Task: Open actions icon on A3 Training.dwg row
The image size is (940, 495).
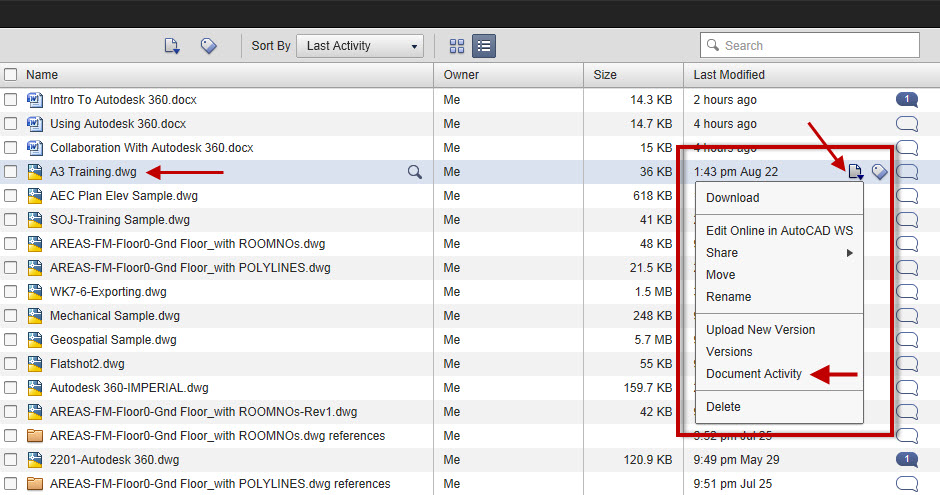Action: [855, 172]
